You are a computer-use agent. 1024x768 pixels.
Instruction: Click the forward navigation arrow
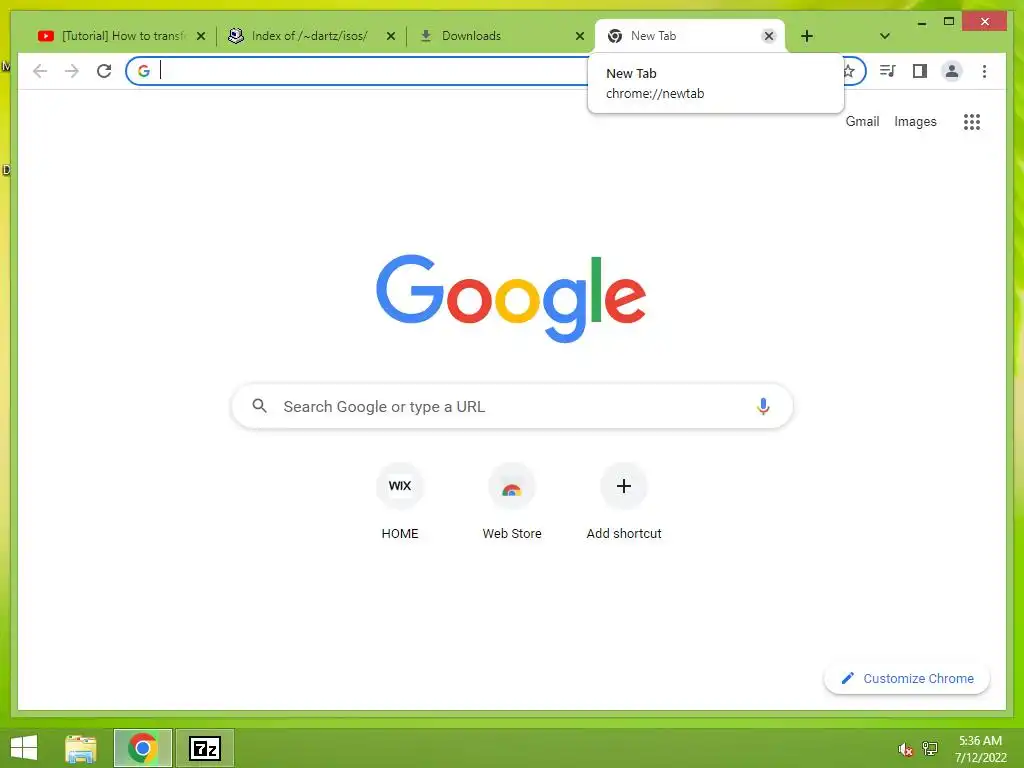coord(72,71)
